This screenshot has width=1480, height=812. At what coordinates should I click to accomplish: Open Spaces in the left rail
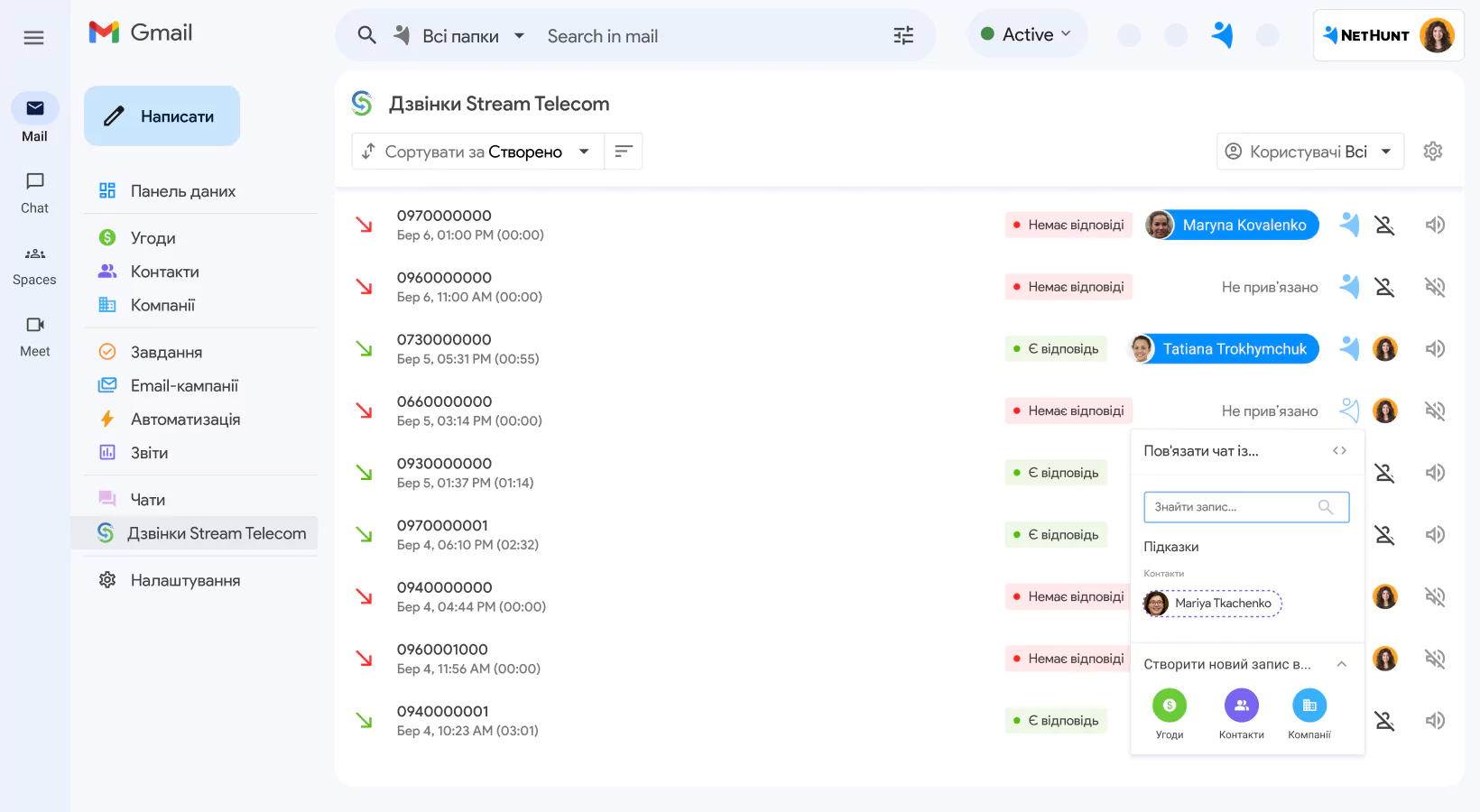pyautogui.click(x=35, y=265)
